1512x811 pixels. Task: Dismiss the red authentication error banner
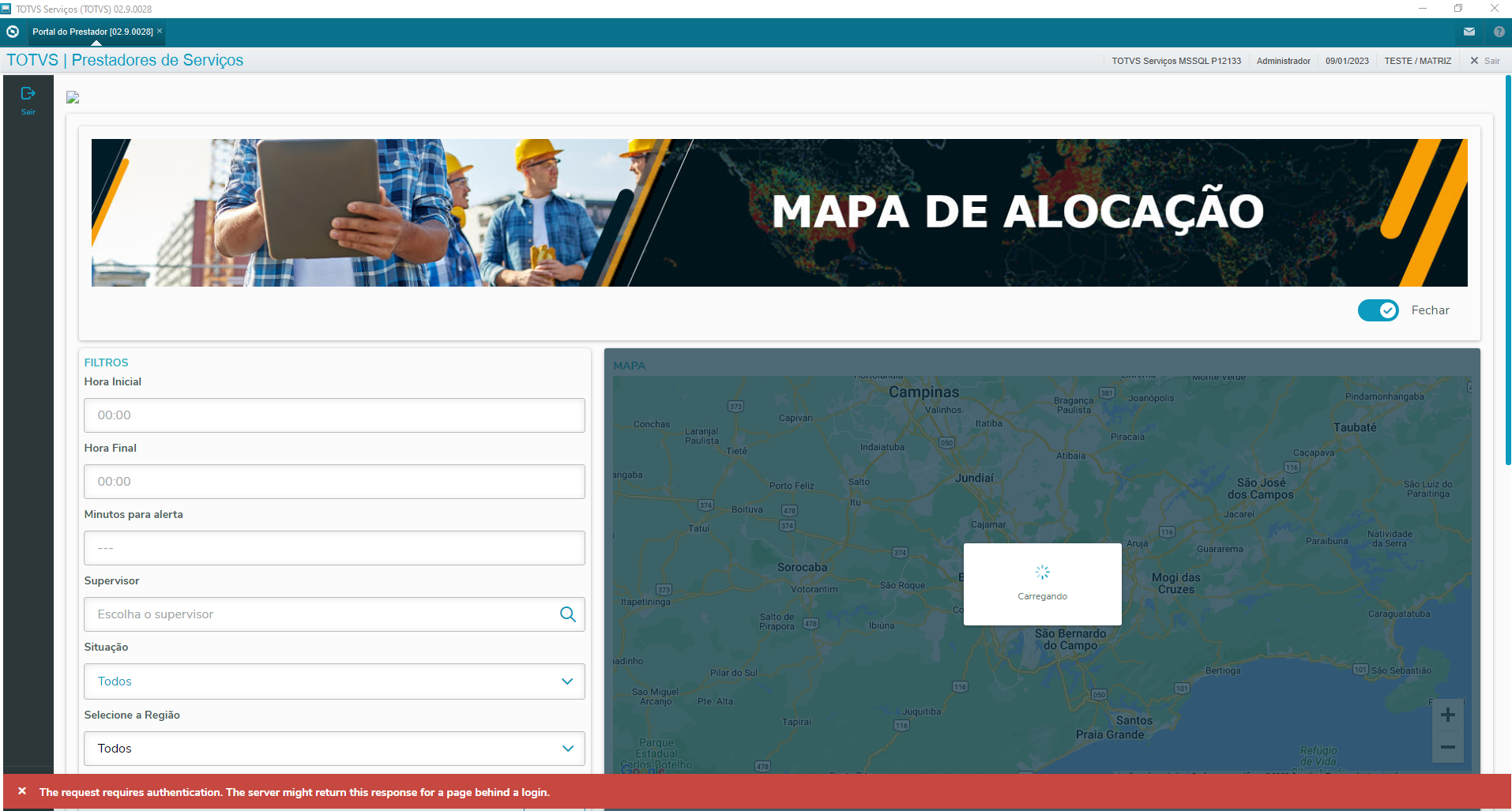pos(22,791)
